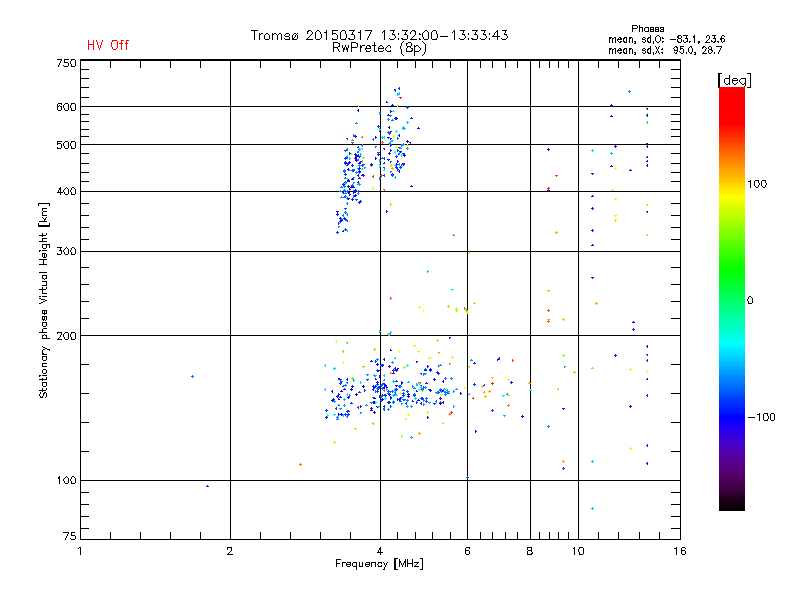Viewport: 800px width, 600px height.
Task: Click the red 'HV Off' status label
Action: pos(108,45)
